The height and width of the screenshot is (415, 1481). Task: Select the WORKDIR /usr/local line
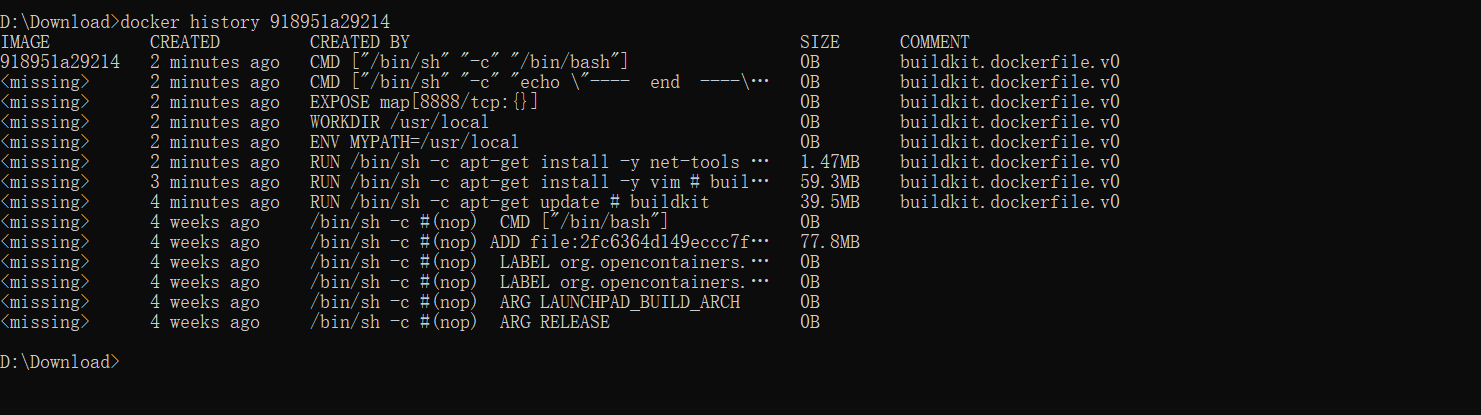click(399, 122)
